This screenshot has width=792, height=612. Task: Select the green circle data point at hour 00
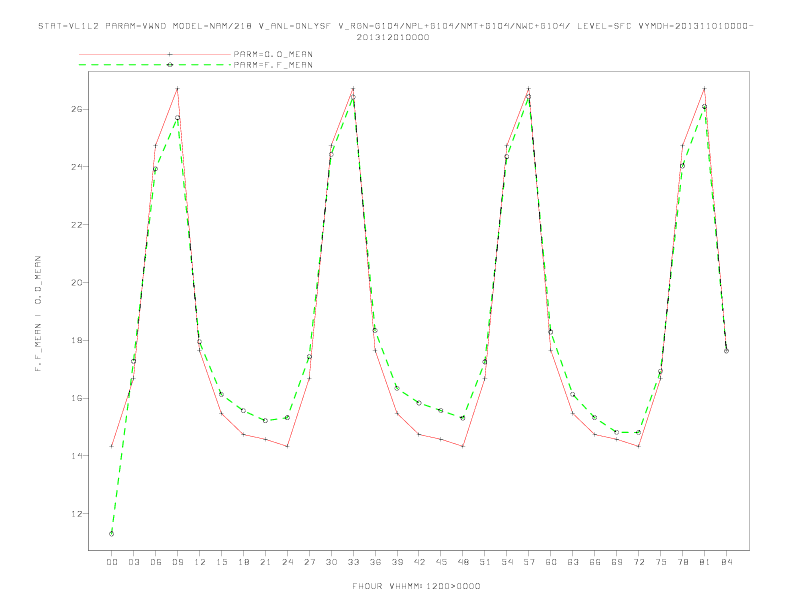112,534
